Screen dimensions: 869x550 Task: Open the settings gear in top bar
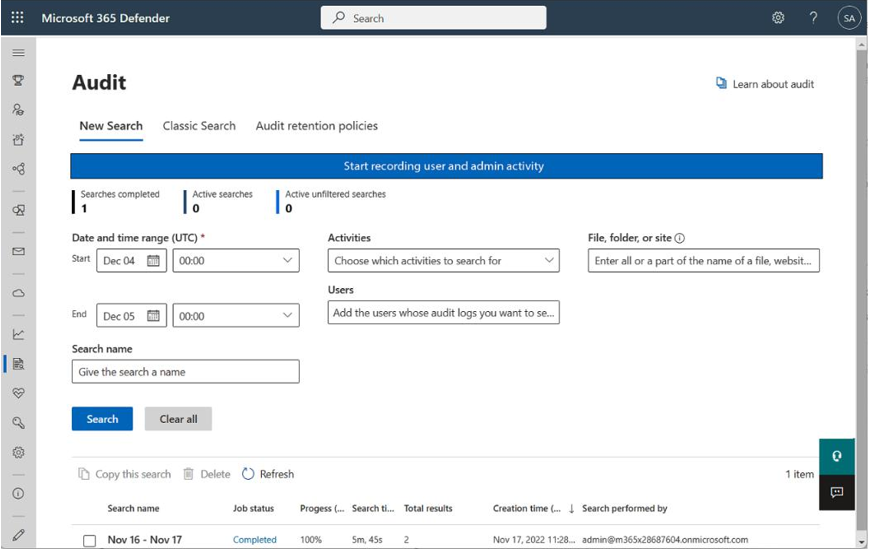[778, 18]
